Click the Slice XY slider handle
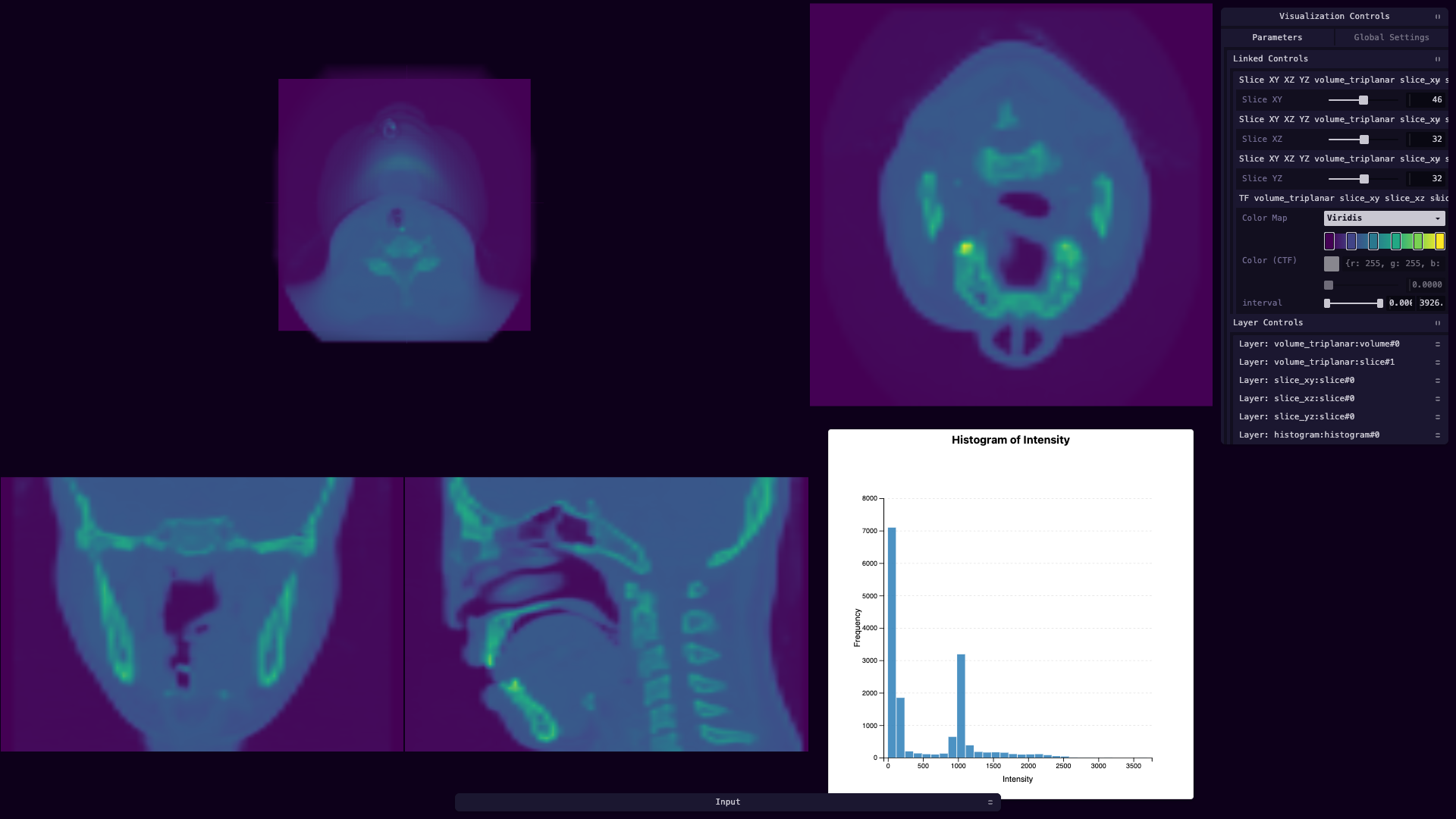This screenshot has height=819, width=1456. tap(1363, 100)
